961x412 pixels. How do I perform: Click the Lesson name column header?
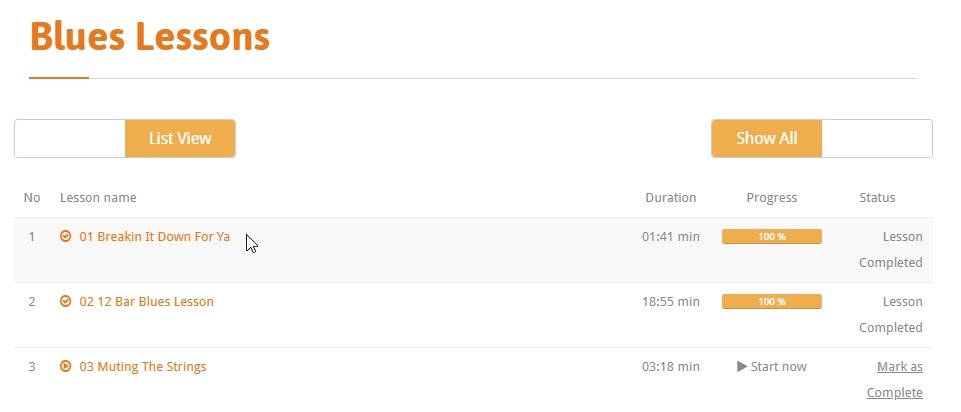98,198
